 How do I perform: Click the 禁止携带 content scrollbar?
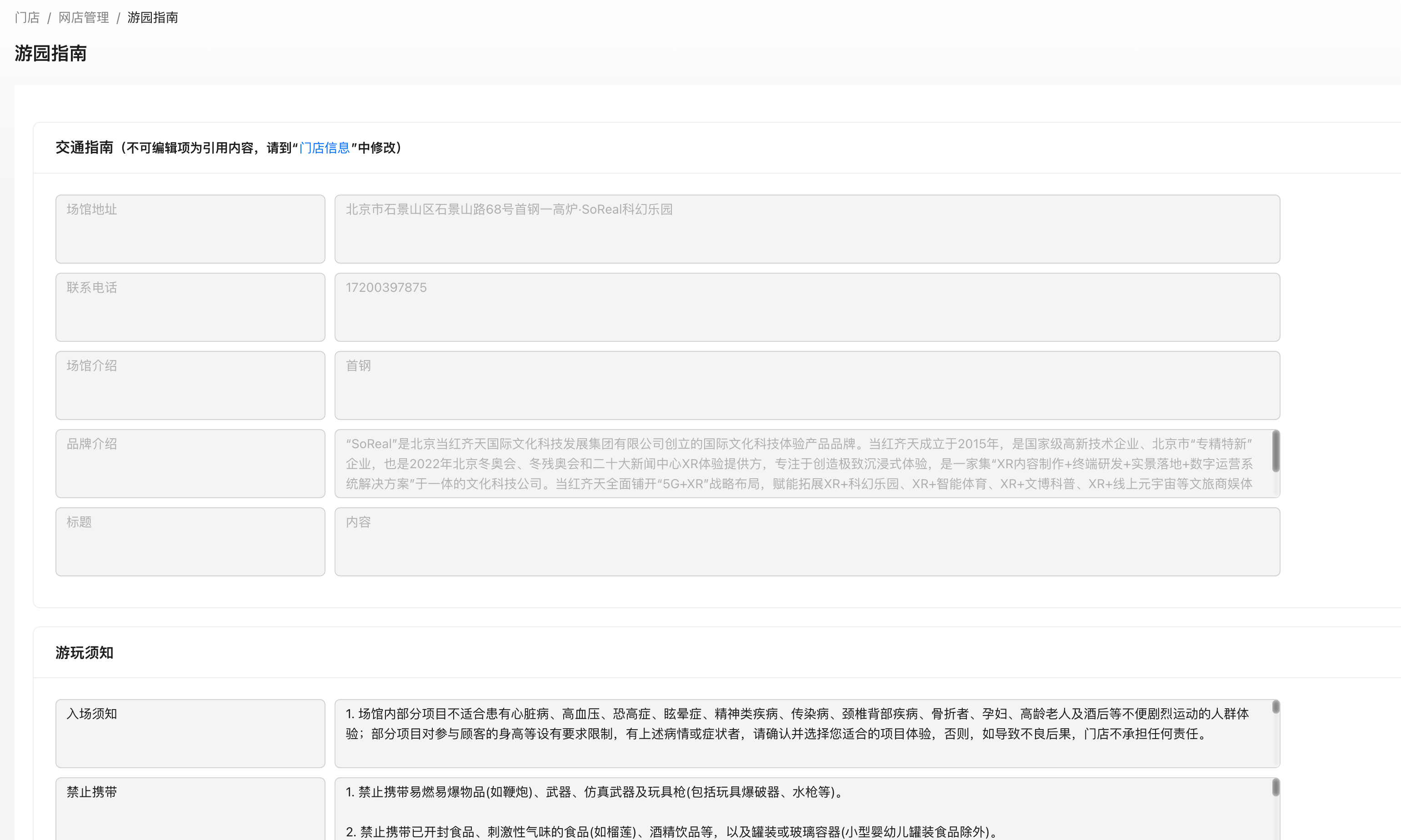[x=1276, y=787]
